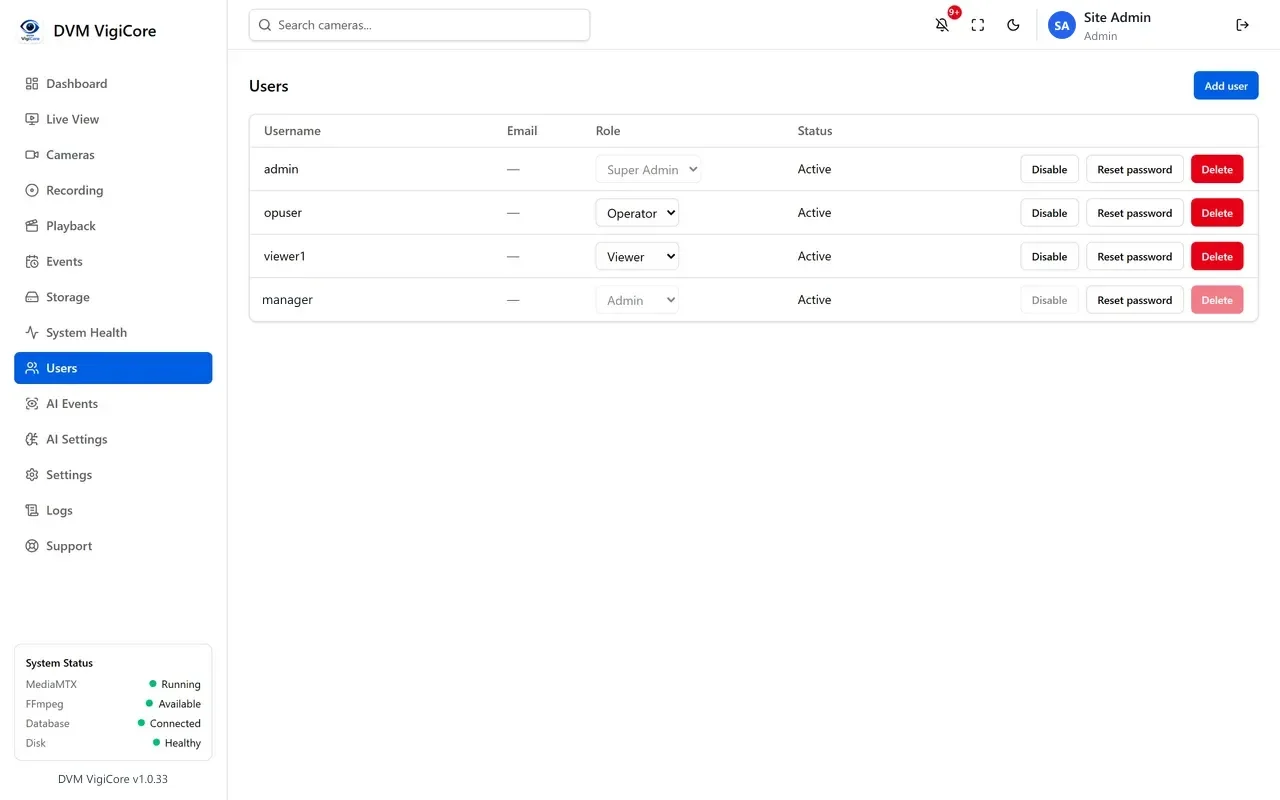Open Storage menu item
1280x800 pixels.
(113, 297)
